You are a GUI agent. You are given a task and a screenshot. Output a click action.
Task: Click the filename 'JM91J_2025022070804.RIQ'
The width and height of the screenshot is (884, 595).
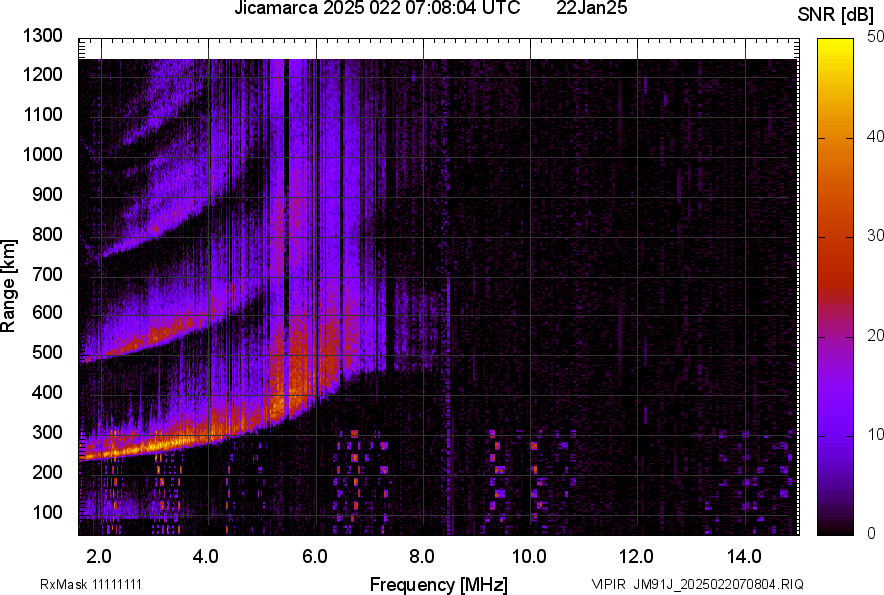718,584
